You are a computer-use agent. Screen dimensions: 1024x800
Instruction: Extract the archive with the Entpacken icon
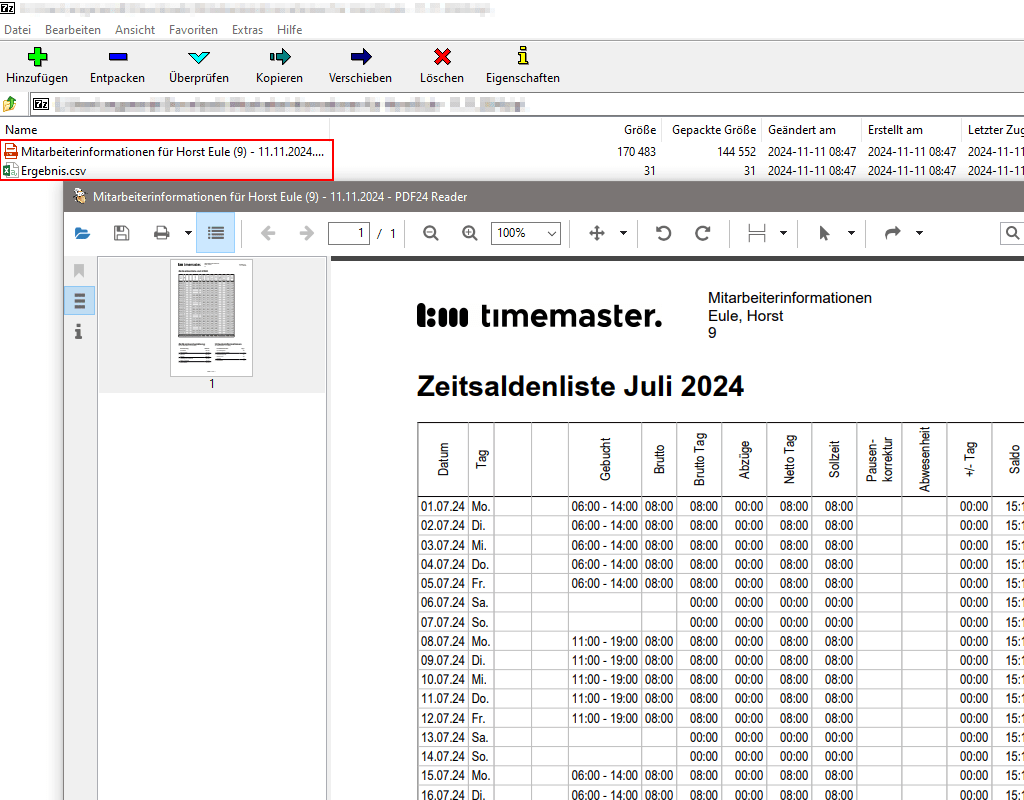coord(117,65)
